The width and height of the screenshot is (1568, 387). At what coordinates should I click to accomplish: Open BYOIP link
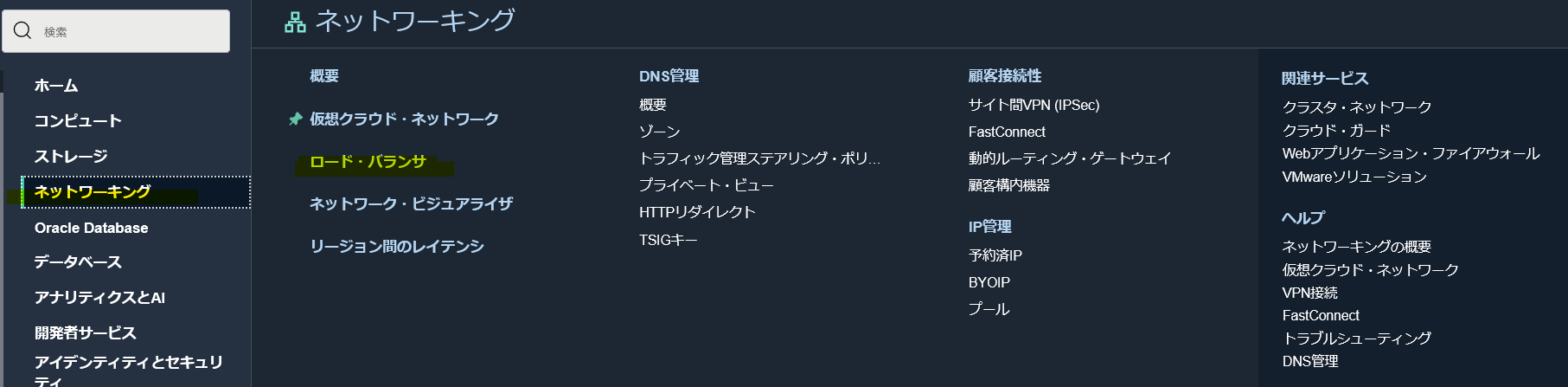pos(989,282)
